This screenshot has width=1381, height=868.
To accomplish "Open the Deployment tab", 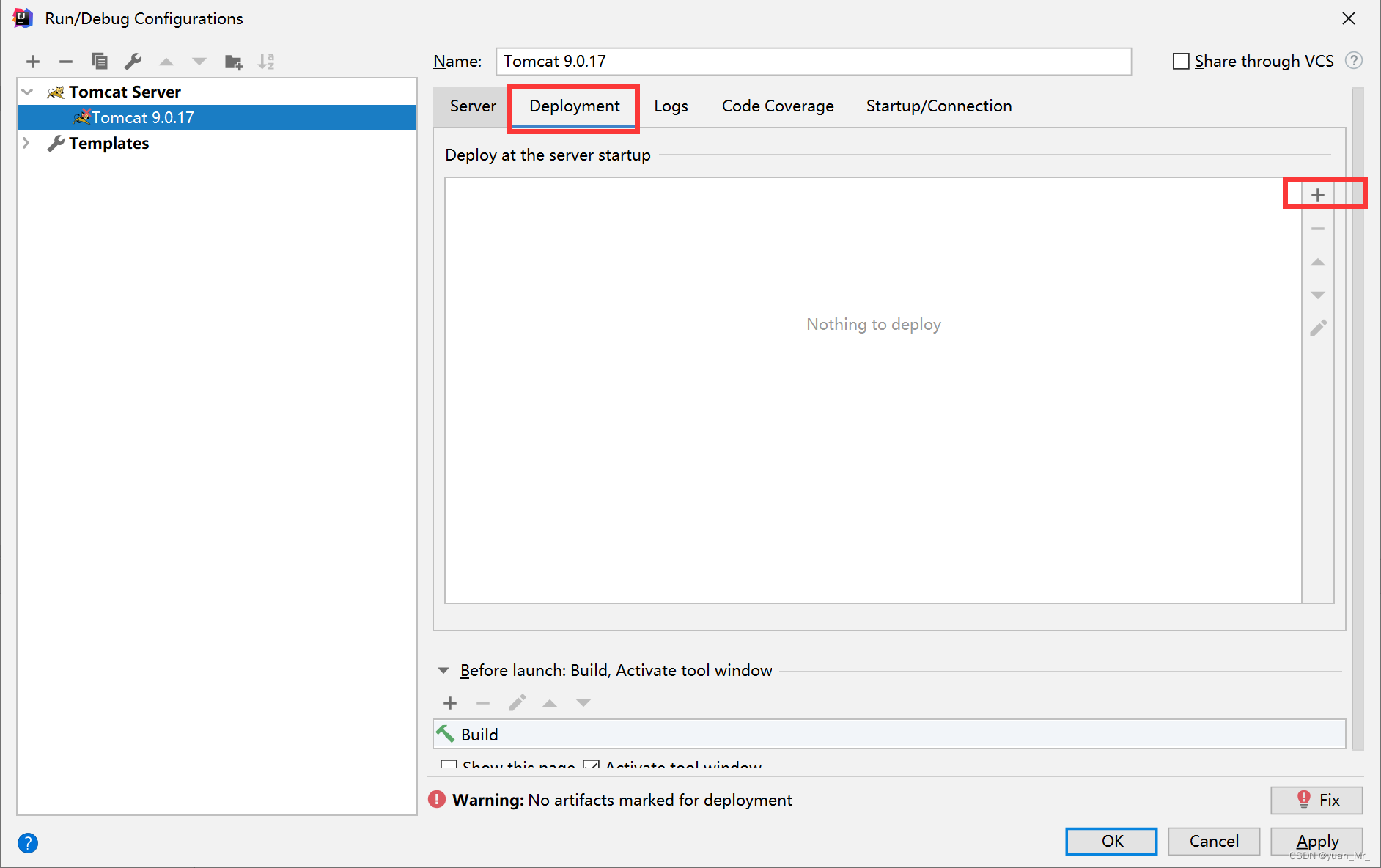I will pyautogui.click(x=574, y=107).
